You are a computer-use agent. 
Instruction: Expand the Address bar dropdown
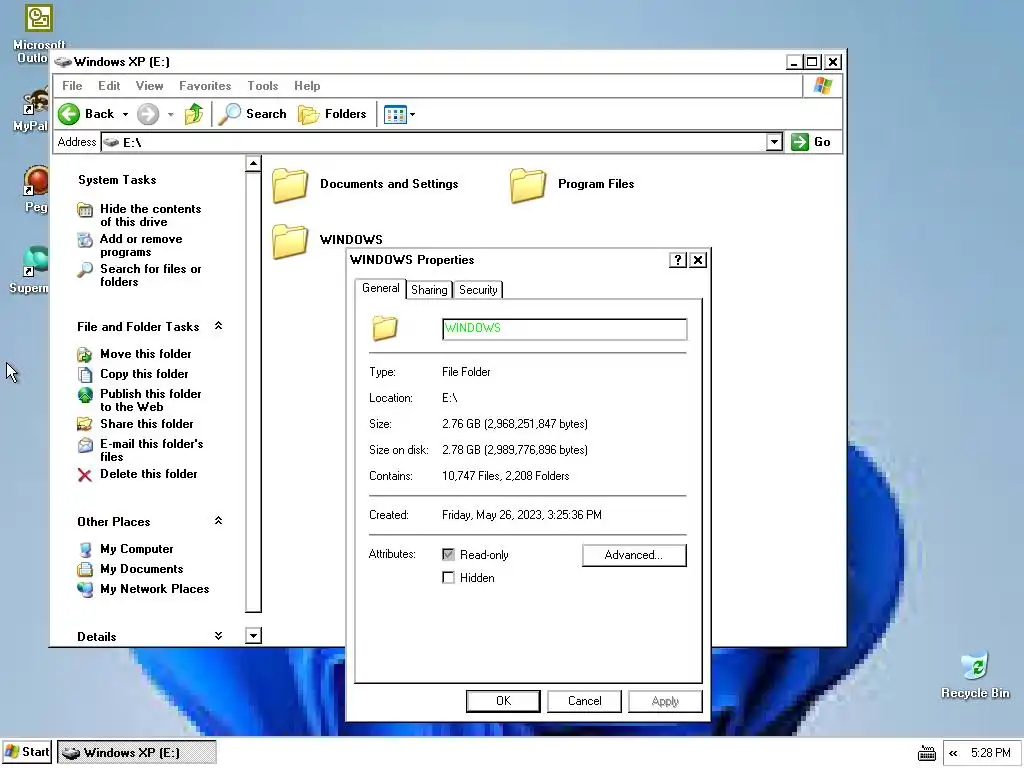click(774, 142)
